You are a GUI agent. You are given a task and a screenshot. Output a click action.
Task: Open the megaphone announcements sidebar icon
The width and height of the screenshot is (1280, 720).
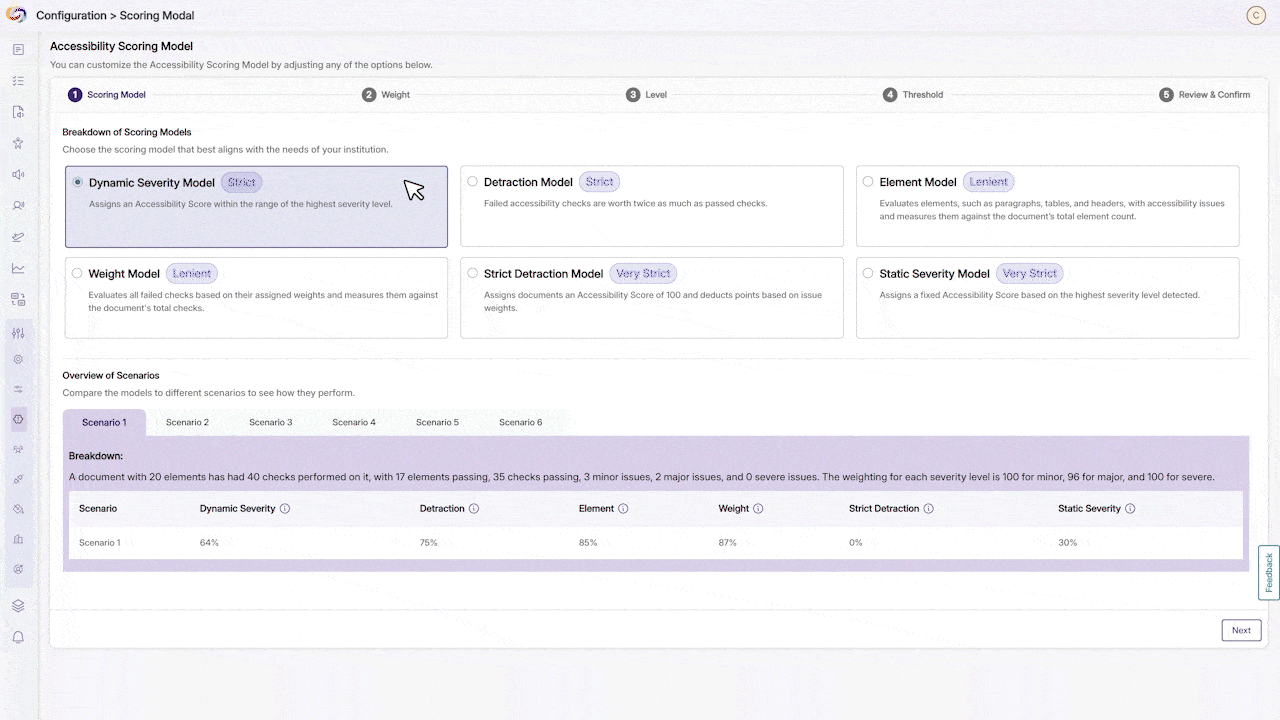click(18, 175)
